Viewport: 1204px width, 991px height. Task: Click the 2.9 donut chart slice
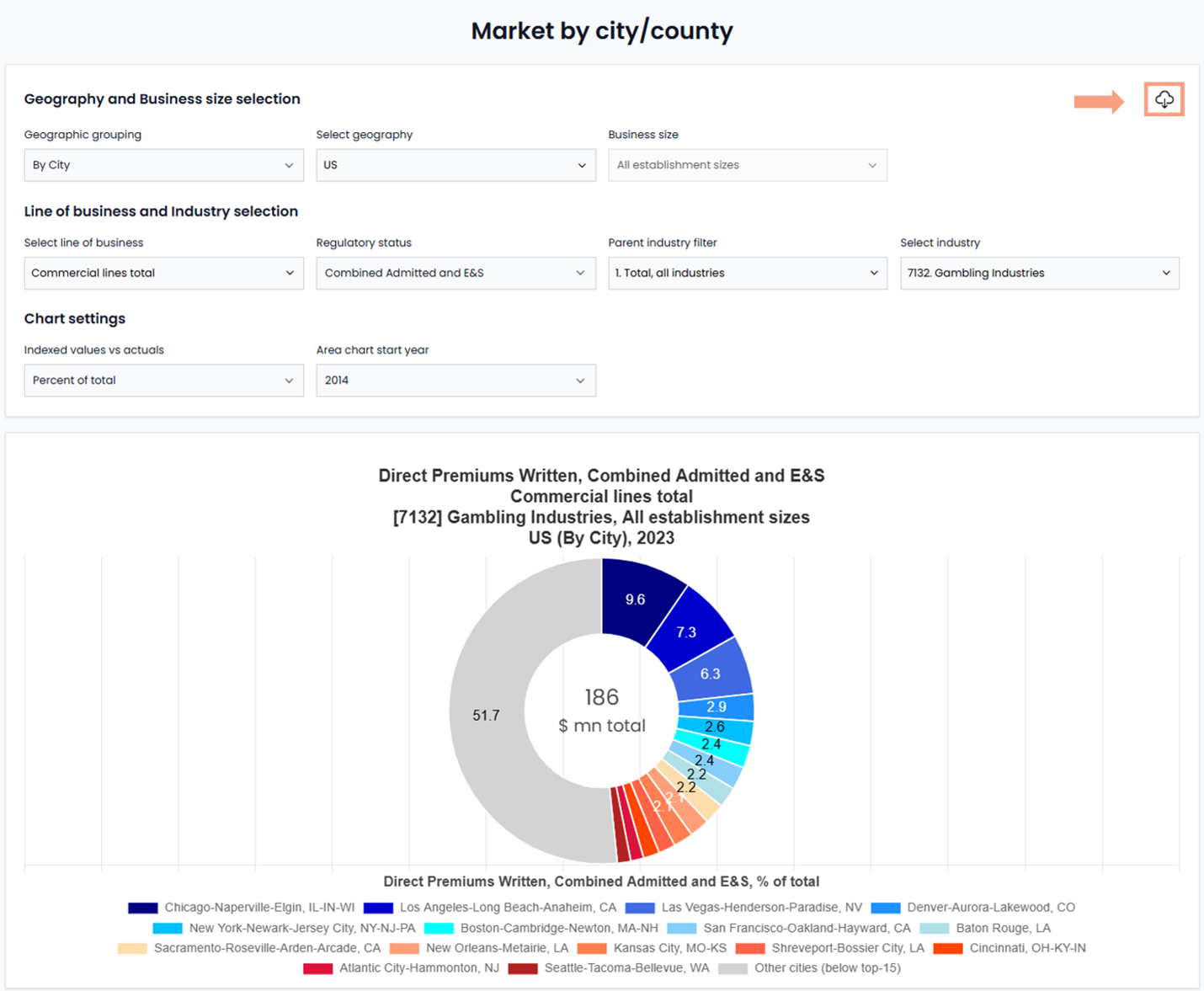tap(717, 706)
